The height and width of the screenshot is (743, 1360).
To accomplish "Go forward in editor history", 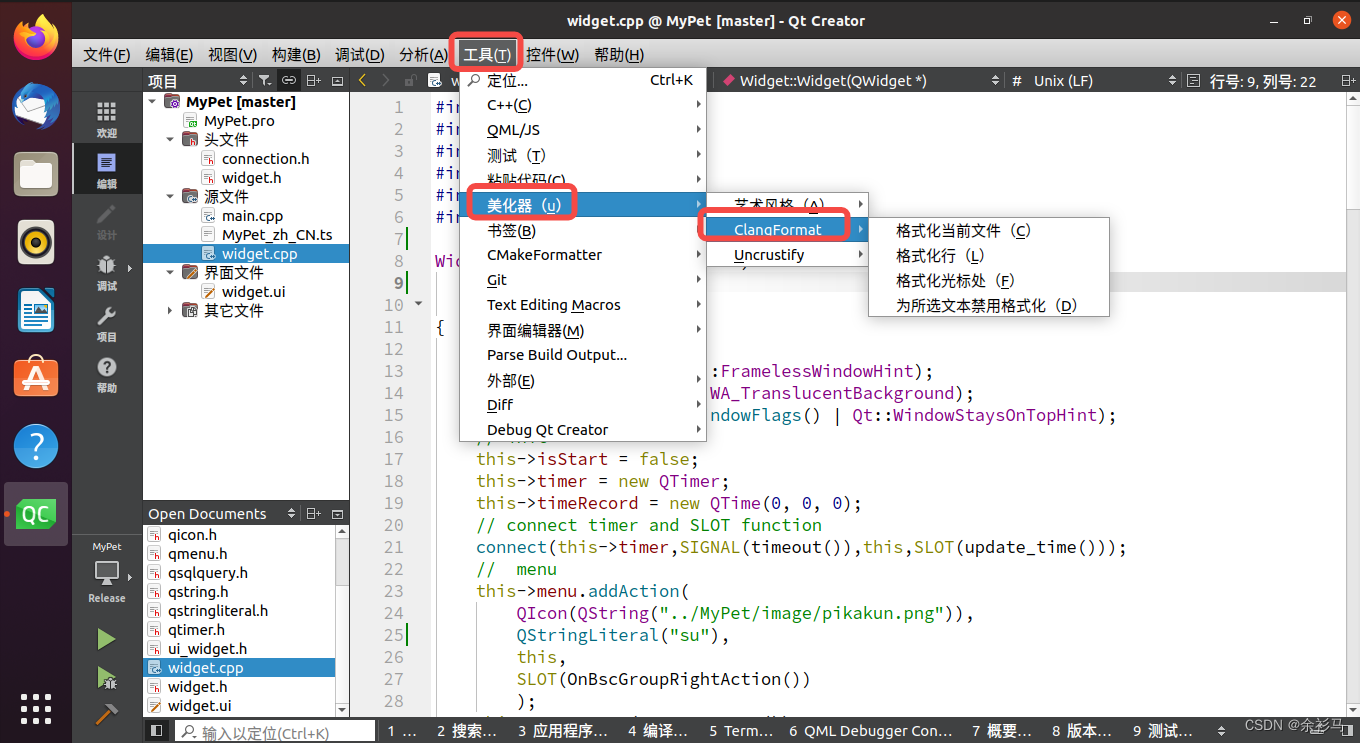I will pyautogui.click(x=385, y=81).
